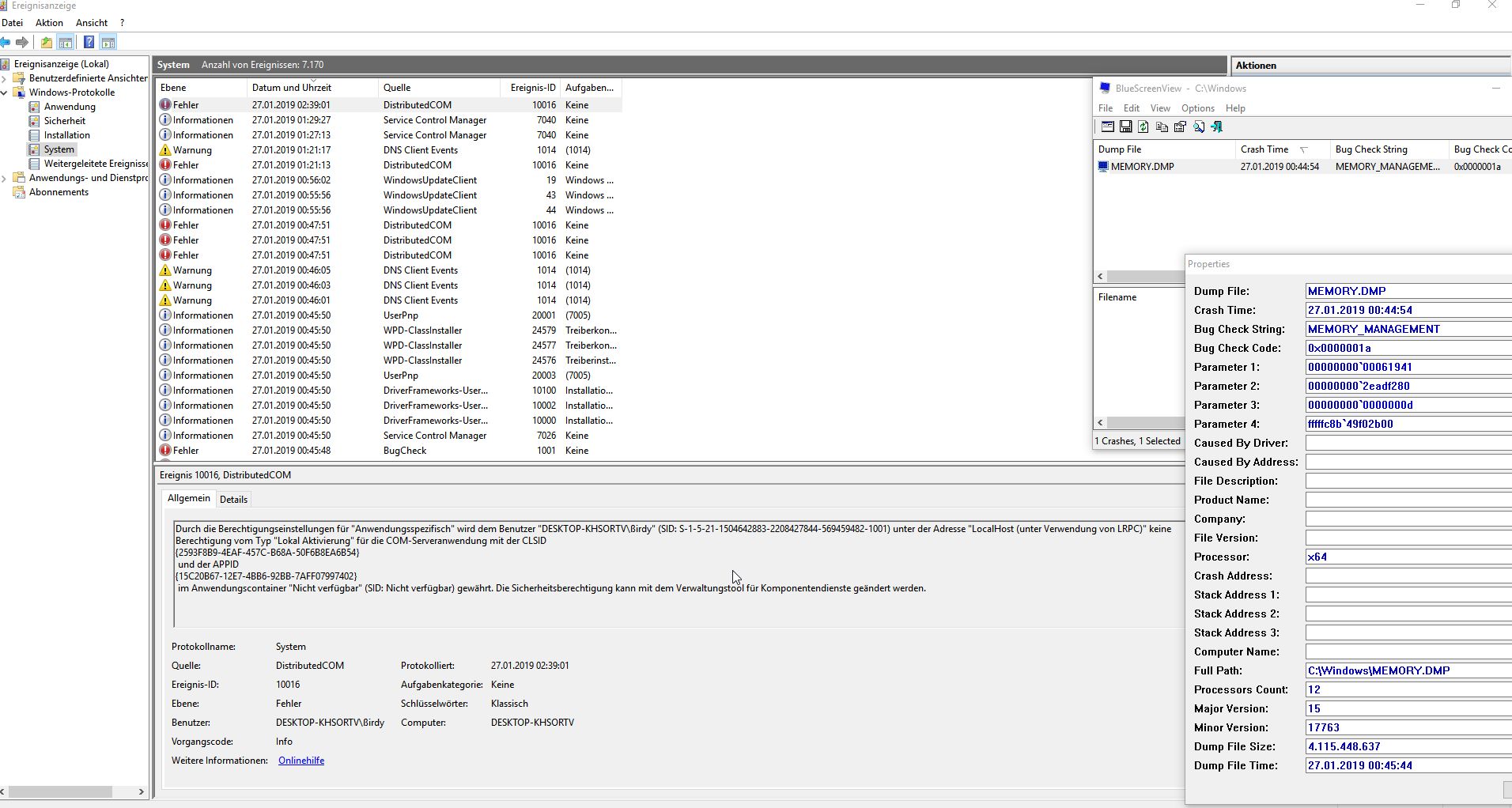The height and width of the screenshot is (808, 1512).
Task: Click left scroll arrow under BlueScreenView crash list
Action: [1100, 276]
